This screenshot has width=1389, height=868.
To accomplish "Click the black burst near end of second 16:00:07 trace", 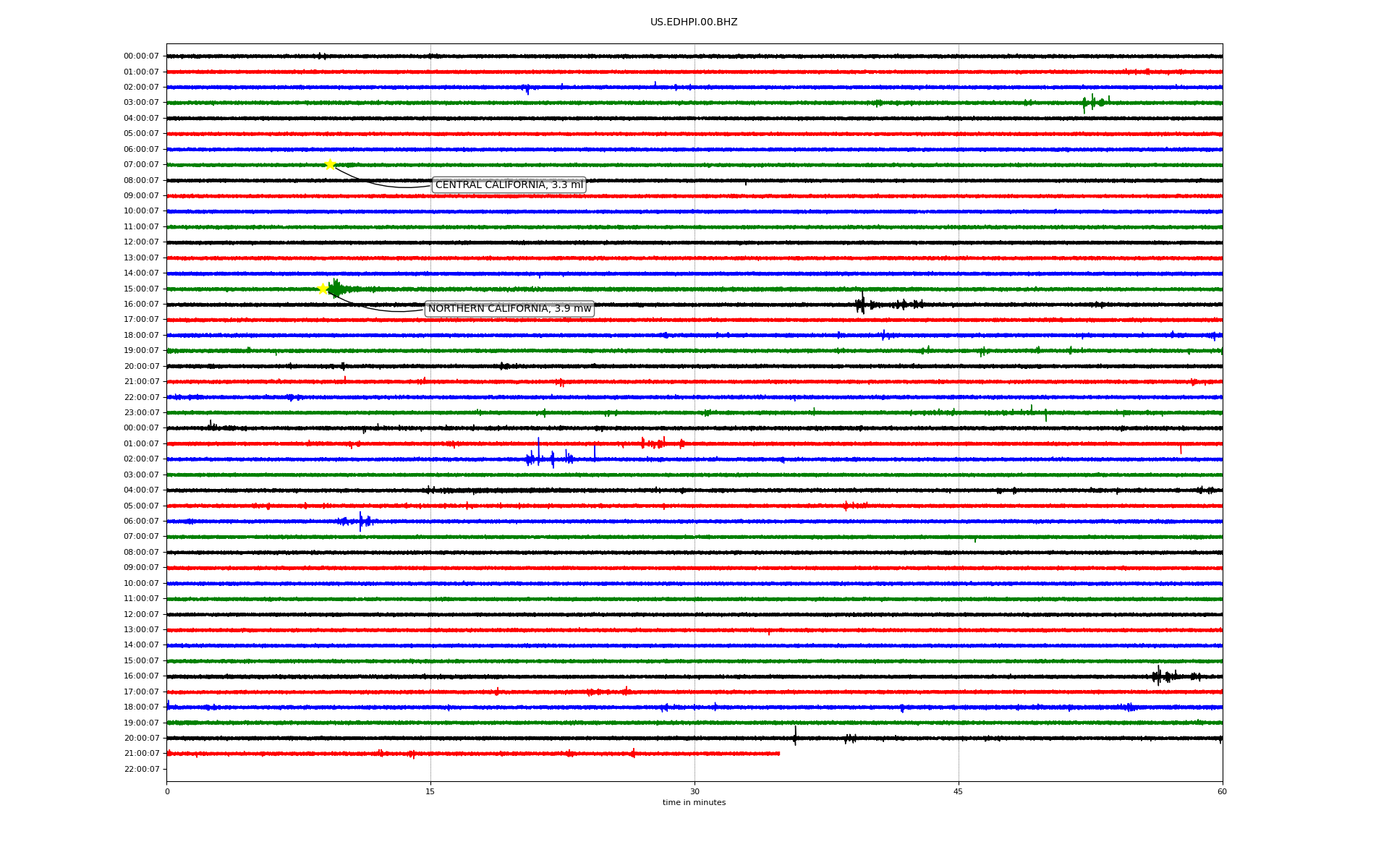I will [1160, 676].
